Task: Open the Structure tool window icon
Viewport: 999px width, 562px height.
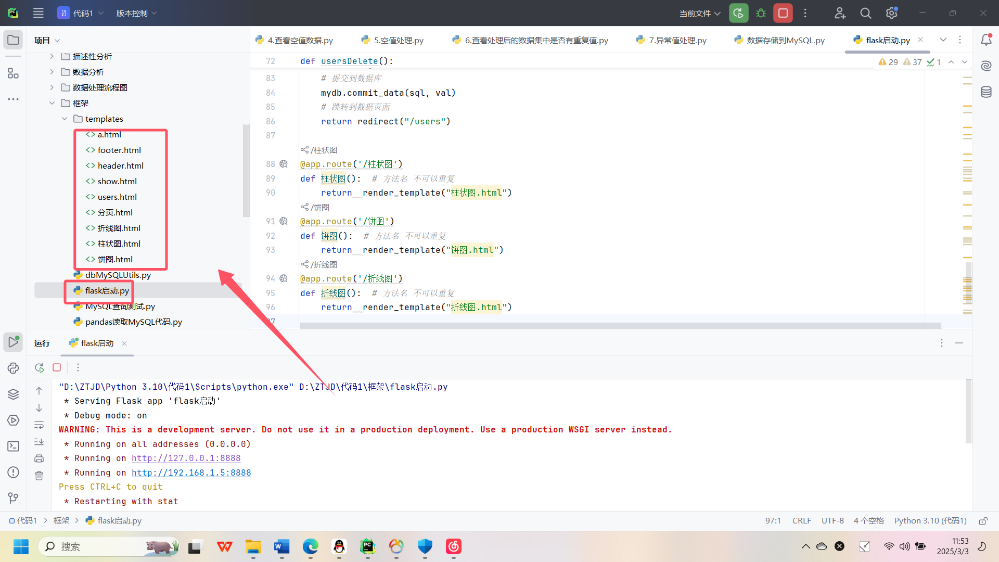Action: coord(13,73)
